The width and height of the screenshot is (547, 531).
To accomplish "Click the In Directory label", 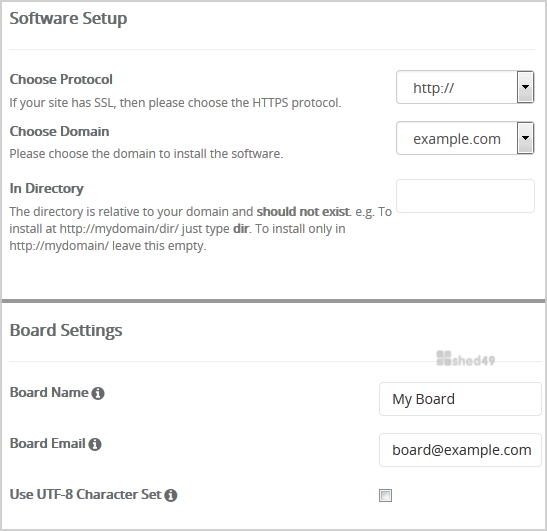I will click(x=46, y=188).
